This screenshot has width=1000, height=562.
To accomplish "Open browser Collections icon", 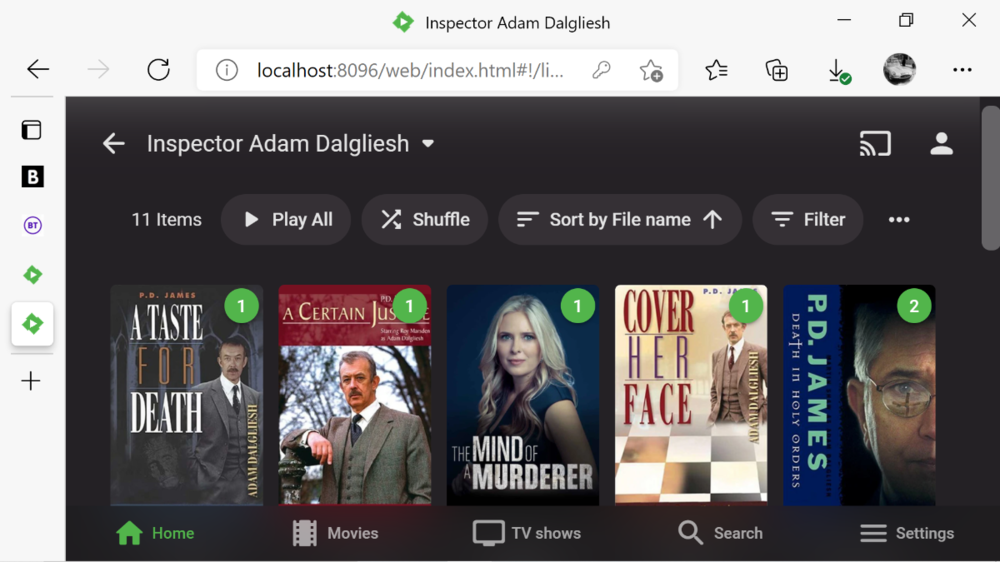I will click(x=776, y=70).
